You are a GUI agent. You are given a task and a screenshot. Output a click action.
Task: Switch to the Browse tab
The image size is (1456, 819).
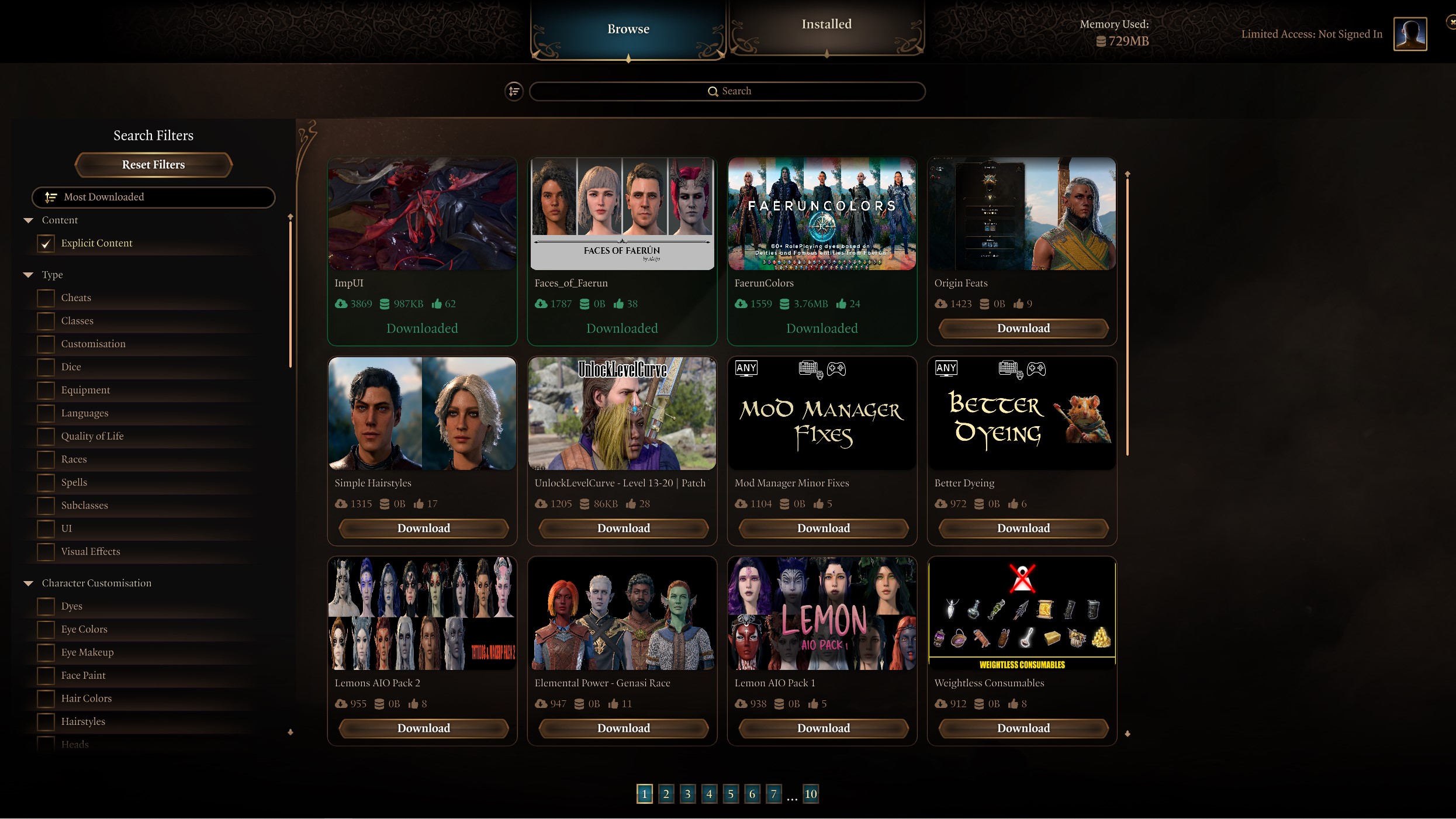point(628,29)
